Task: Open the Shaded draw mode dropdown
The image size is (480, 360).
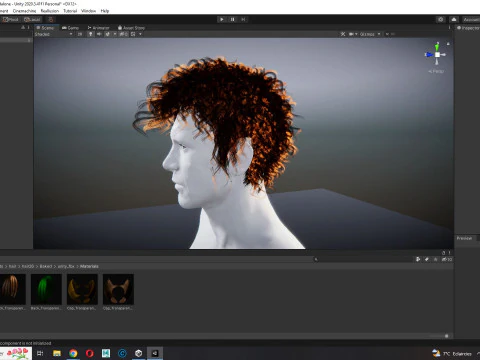Action: pyautogui.click(x=53, y=34)
